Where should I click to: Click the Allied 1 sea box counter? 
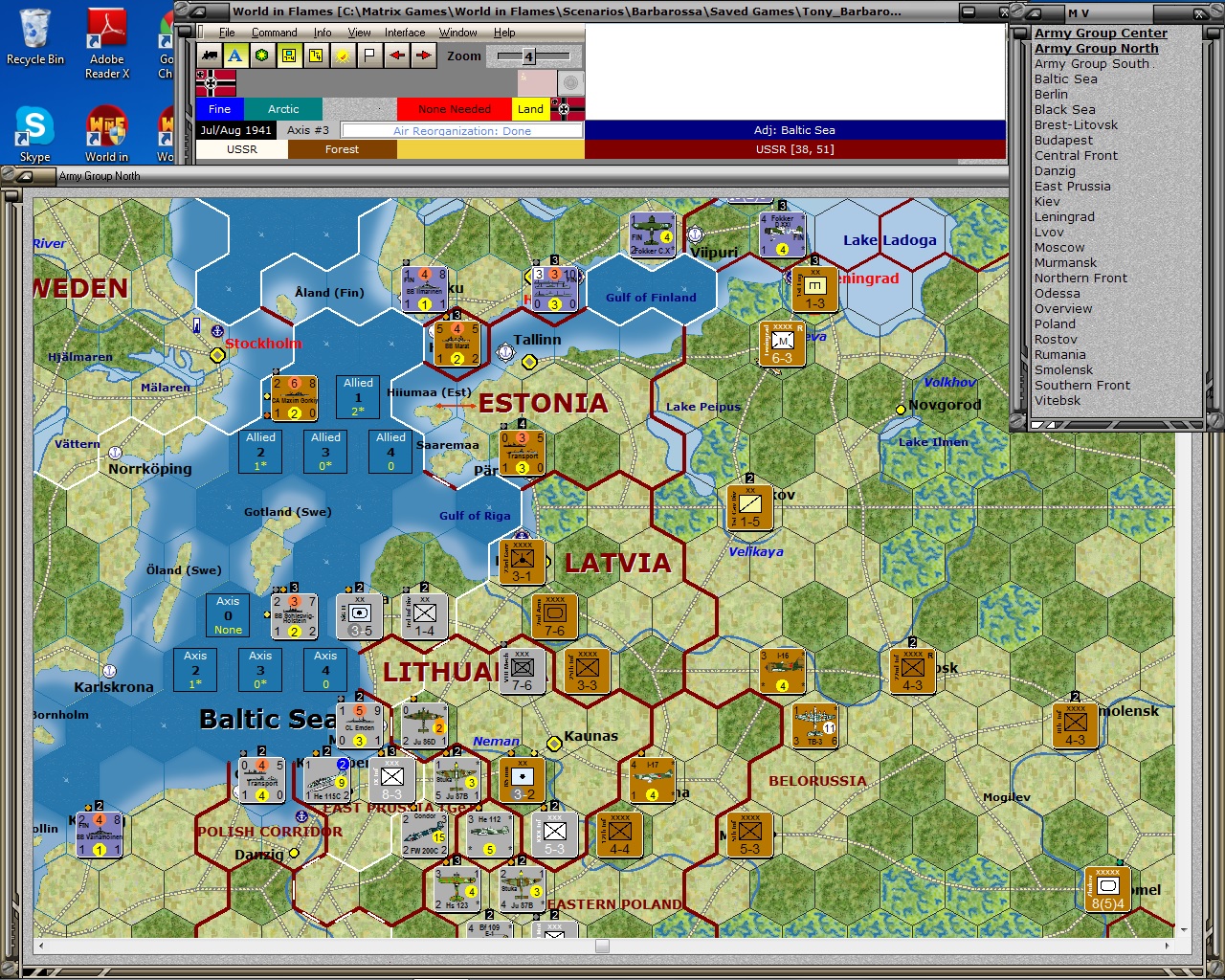[358, 397]
